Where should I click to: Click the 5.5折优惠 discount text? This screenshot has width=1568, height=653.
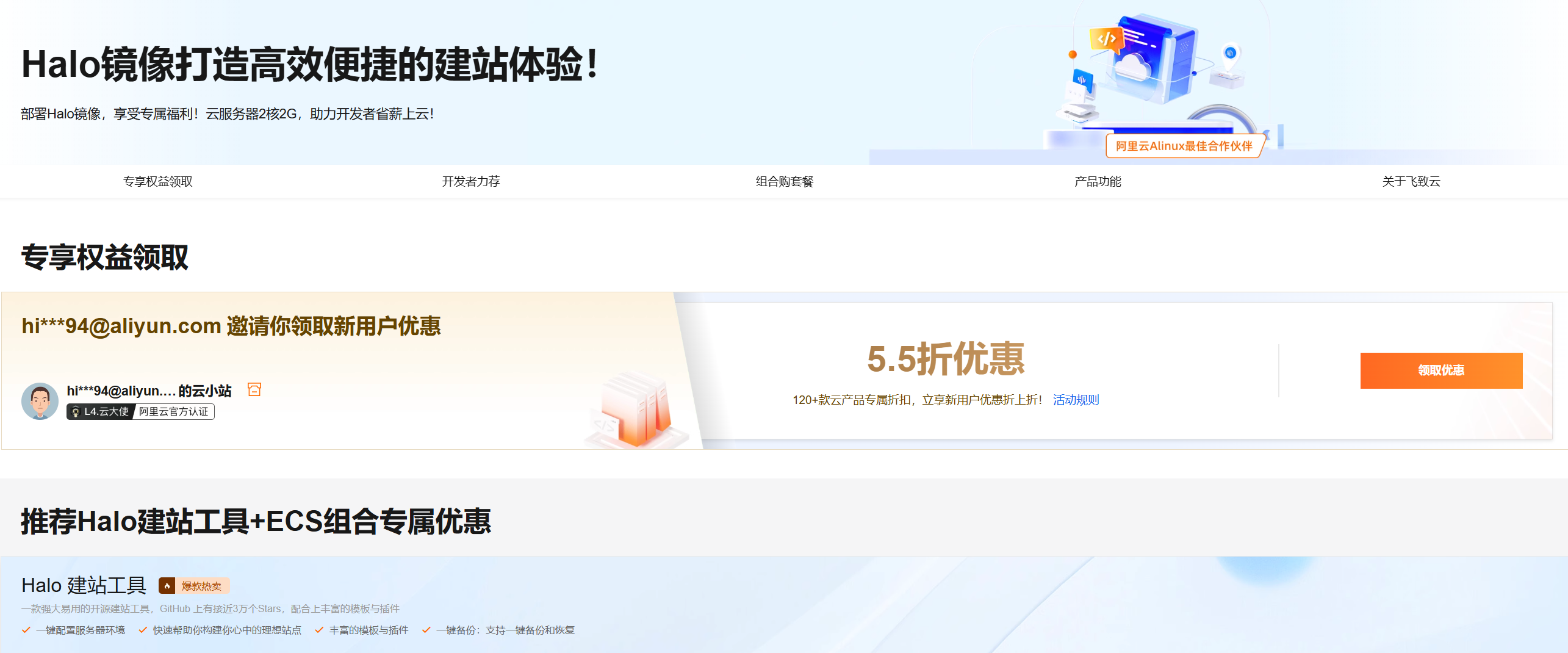(946, 359)
